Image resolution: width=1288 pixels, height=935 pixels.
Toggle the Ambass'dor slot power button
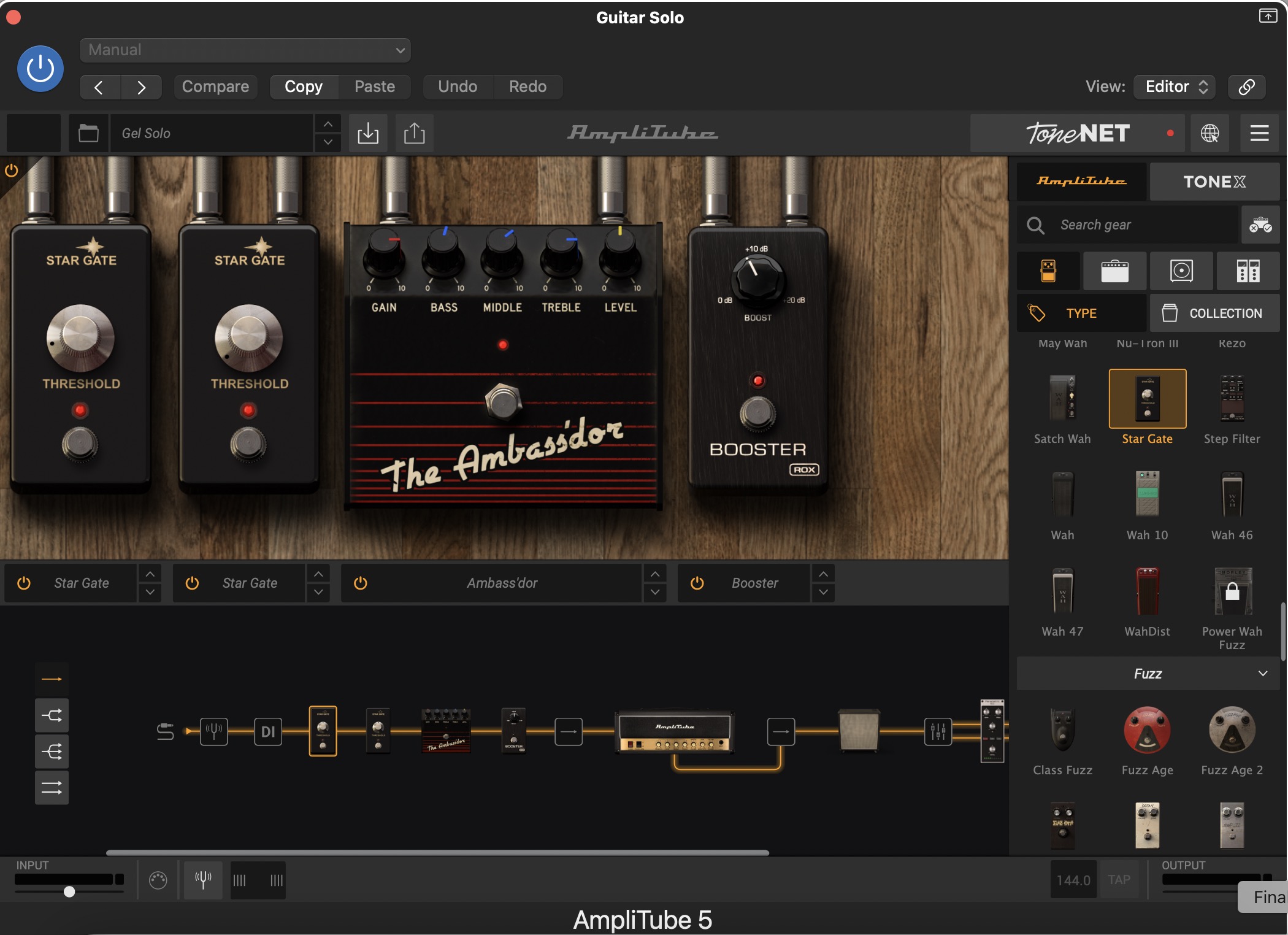[x=361, y=583]
